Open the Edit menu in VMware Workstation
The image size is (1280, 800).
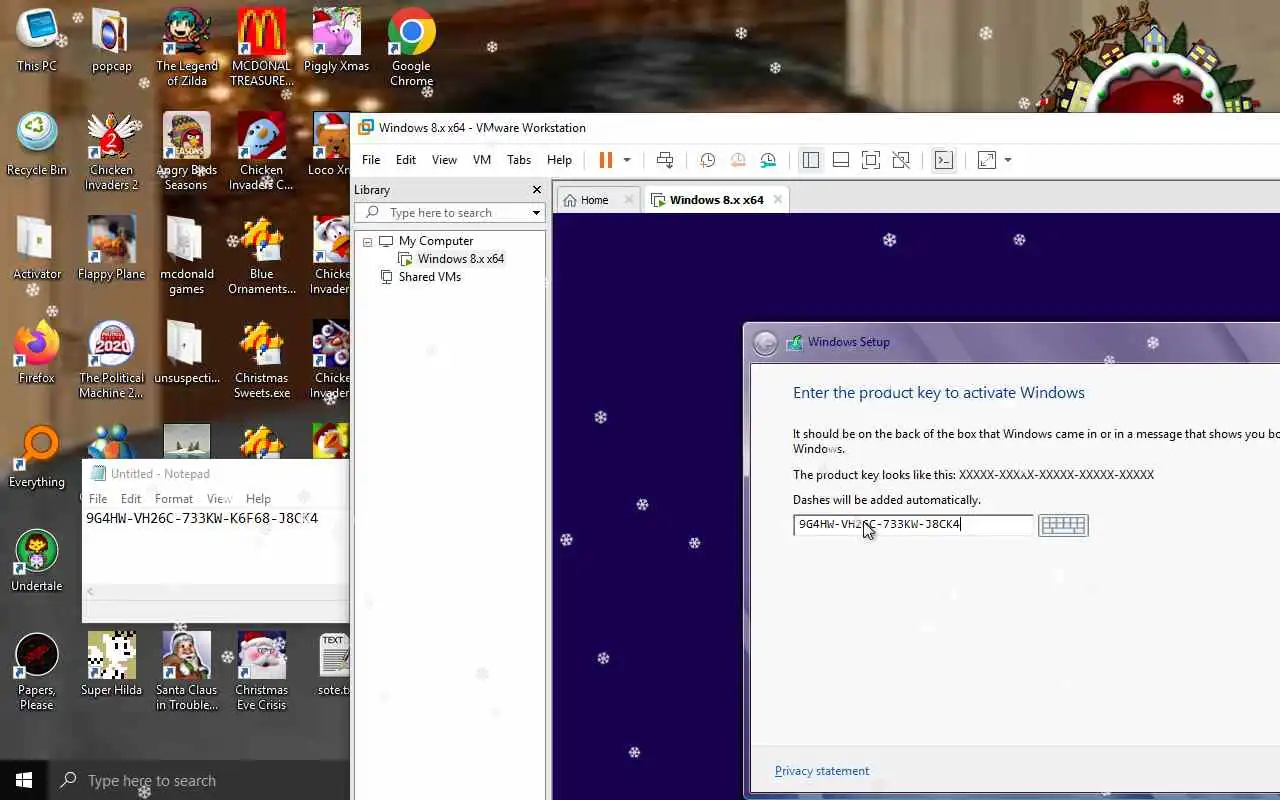(406, 160)
